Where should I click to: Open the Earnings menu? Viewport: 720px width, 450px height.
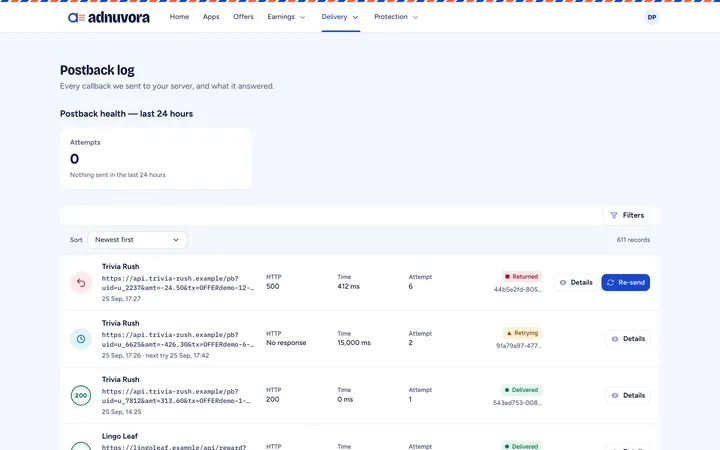[286, 17]
